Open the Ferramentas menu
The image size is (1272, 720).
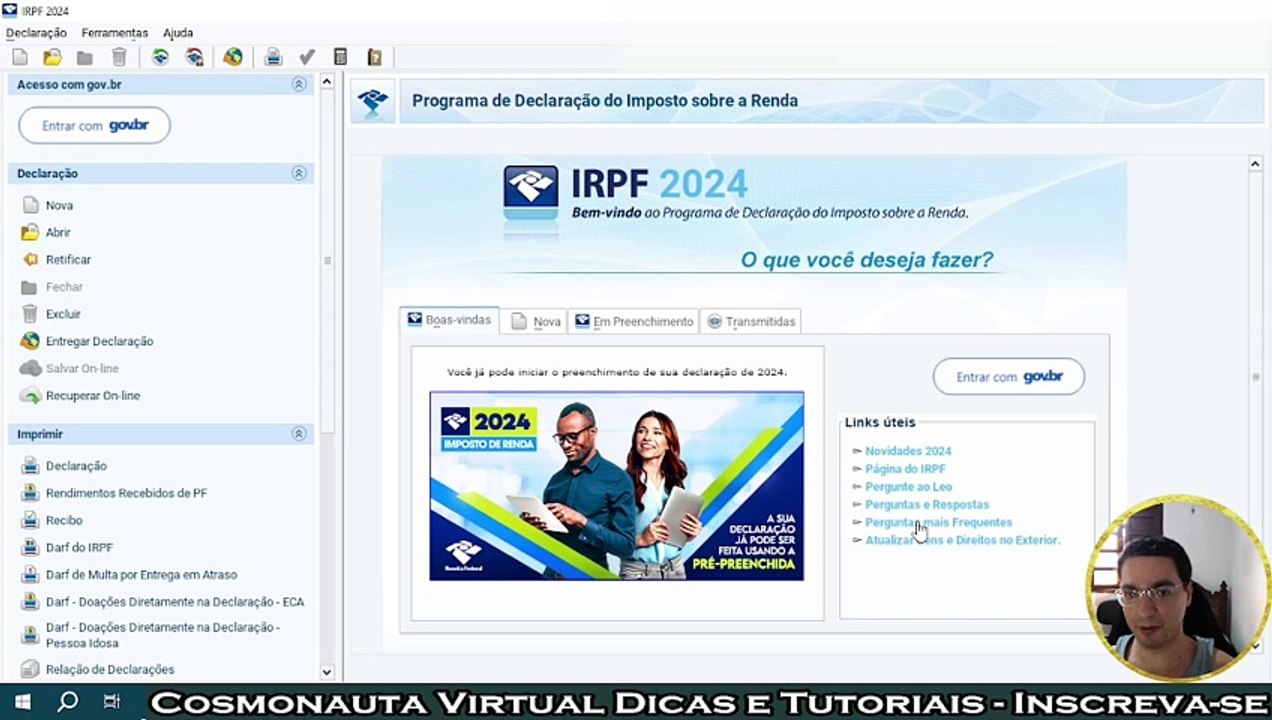115,33
